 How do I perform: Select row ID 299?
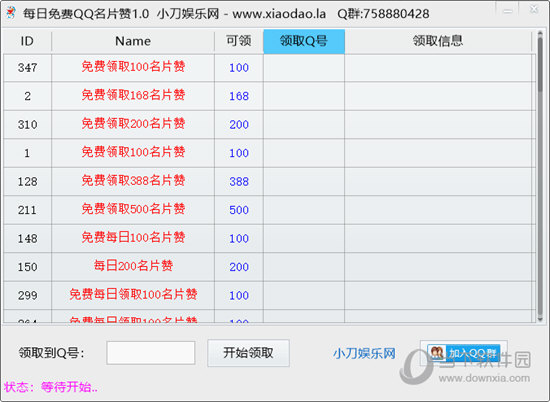[269, 295]
